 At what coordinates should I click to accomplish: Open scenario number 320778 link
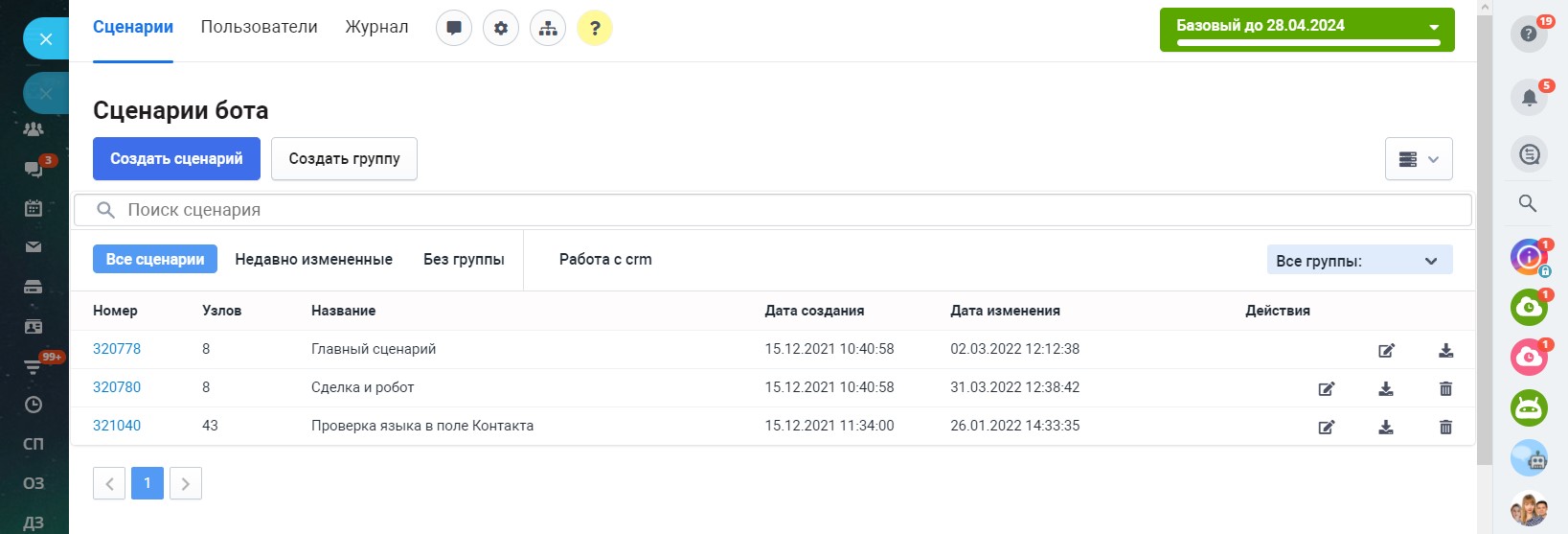pos(117,349)
